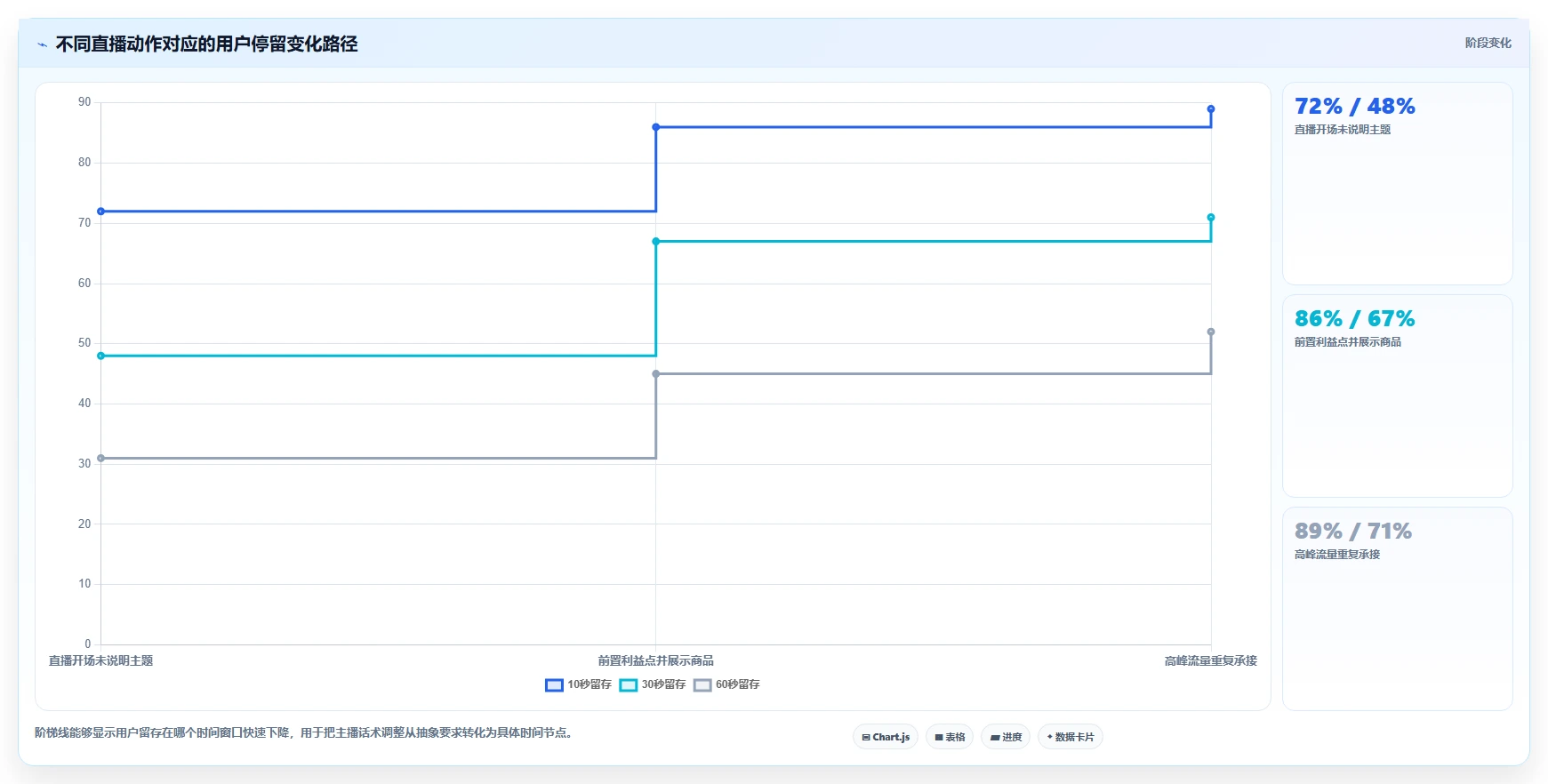Click the 表格 chip
1548x784 pixels.
(950, 737)
